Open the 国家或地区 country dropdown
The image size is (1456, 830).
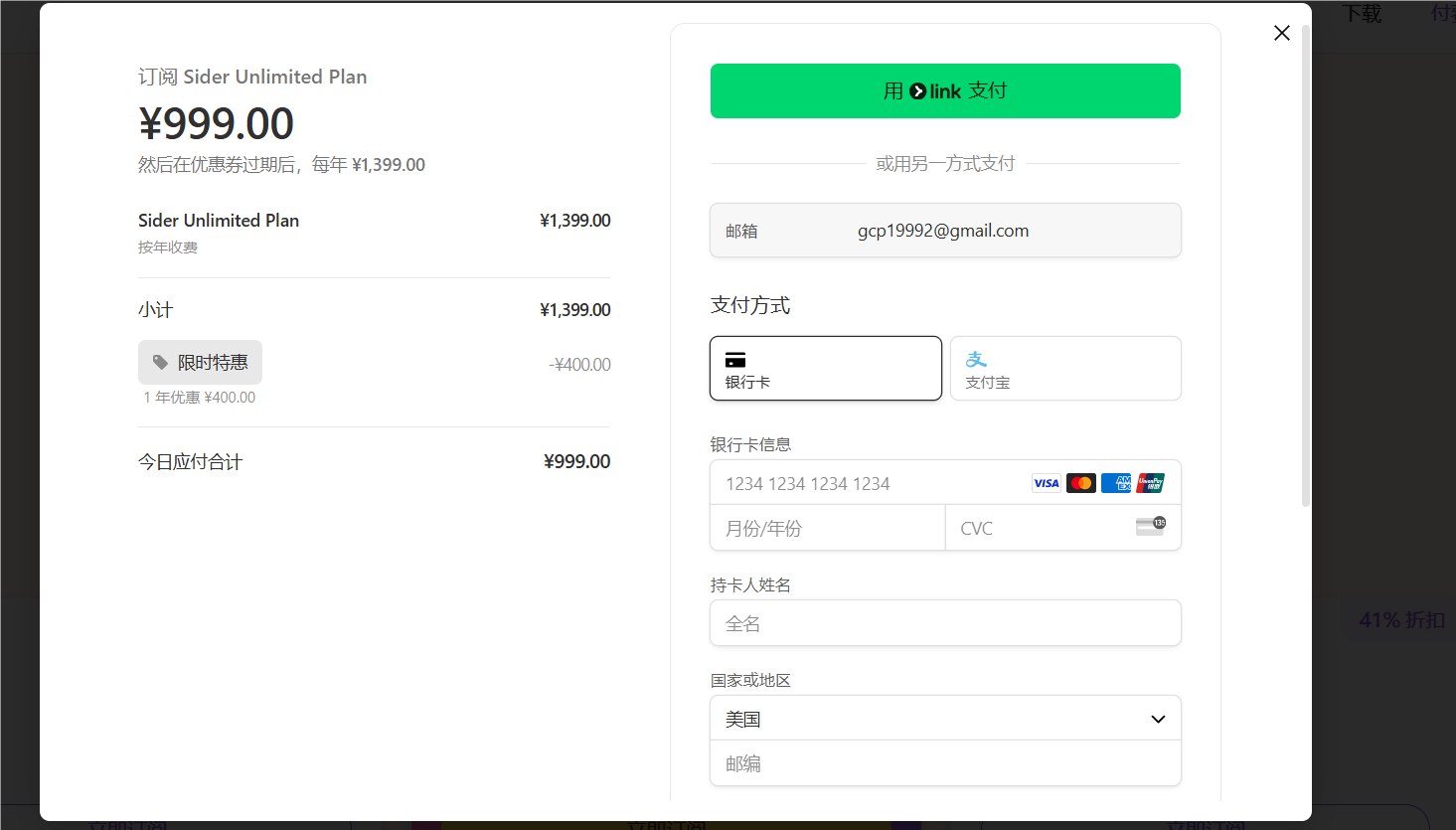[945, 719]
